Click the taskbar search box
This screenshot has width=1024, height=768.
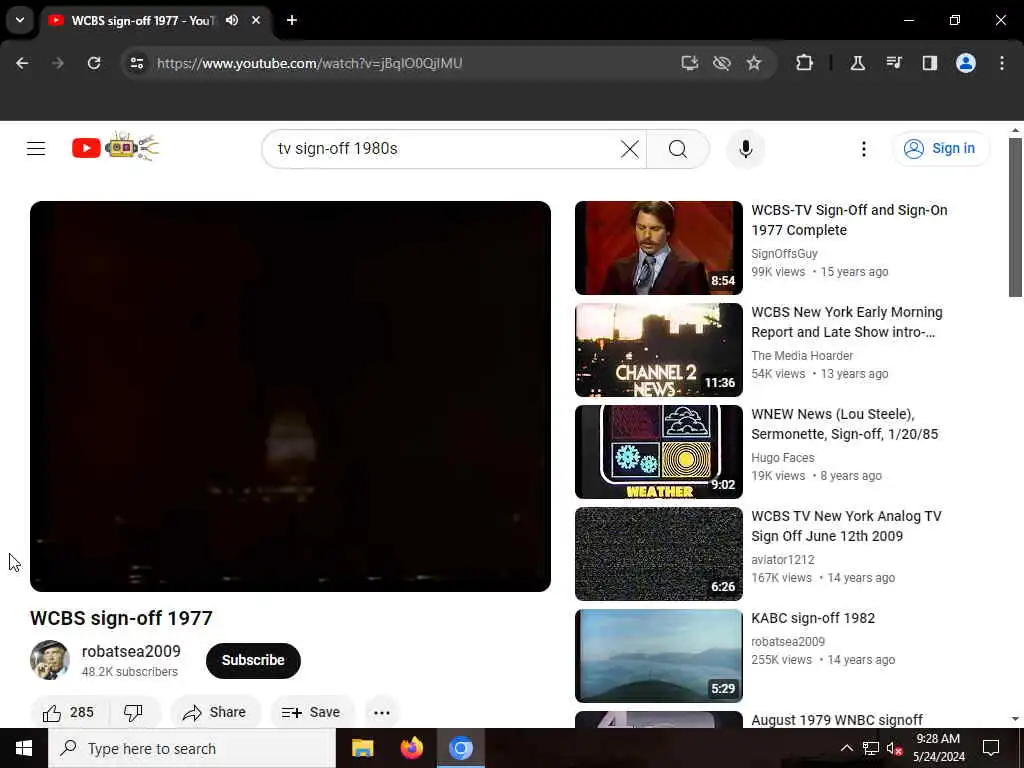click(191, 748)
